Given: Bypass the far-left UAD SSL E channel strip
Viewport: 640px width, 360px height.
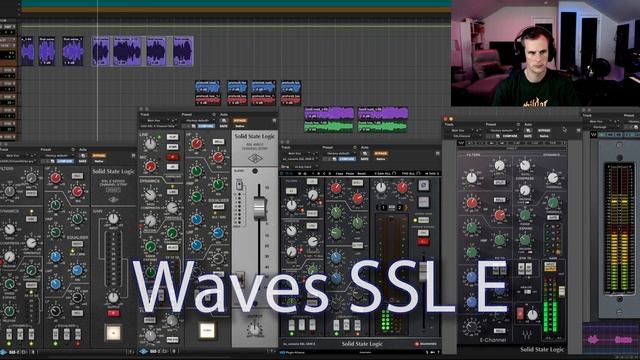Looking at the screenshot, I should click(x=98, y=156).
